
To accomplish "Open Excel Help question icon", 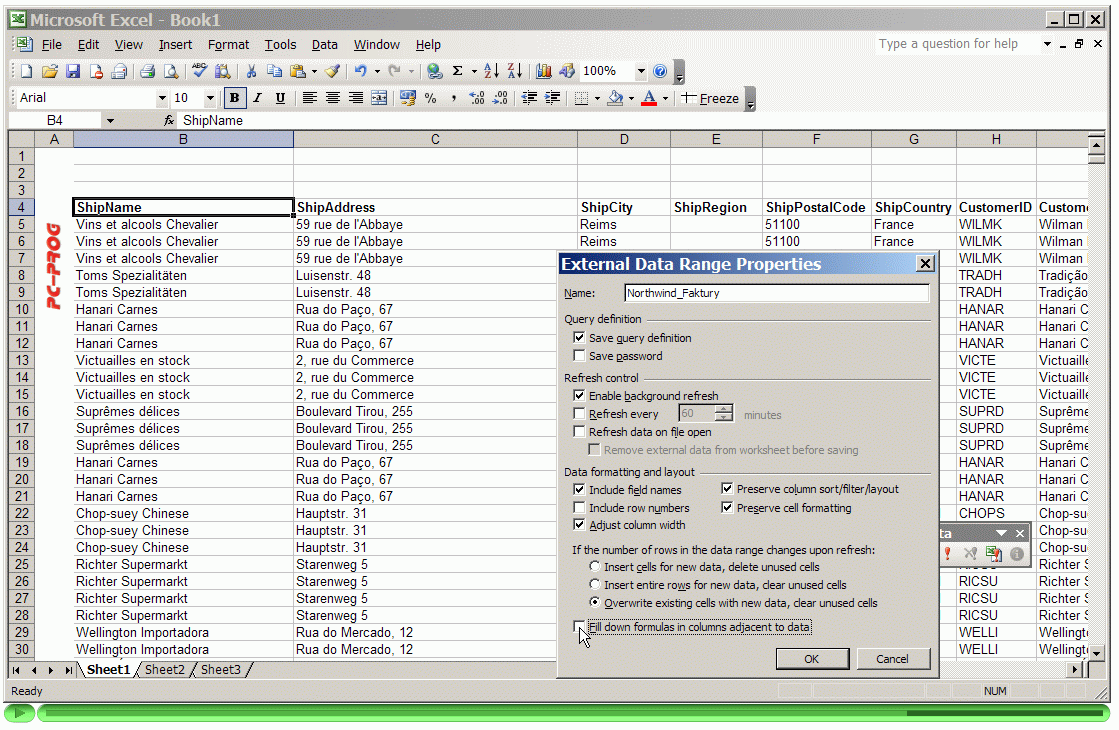I will tap(660, 71).
